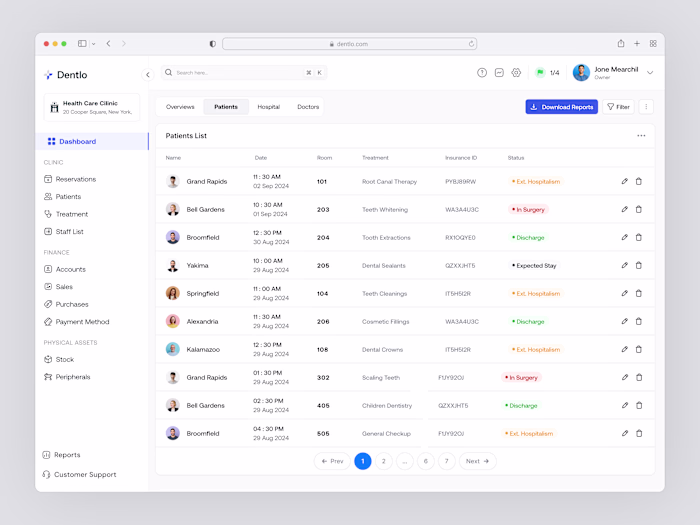Open Treatment in the sidebar

66,214
